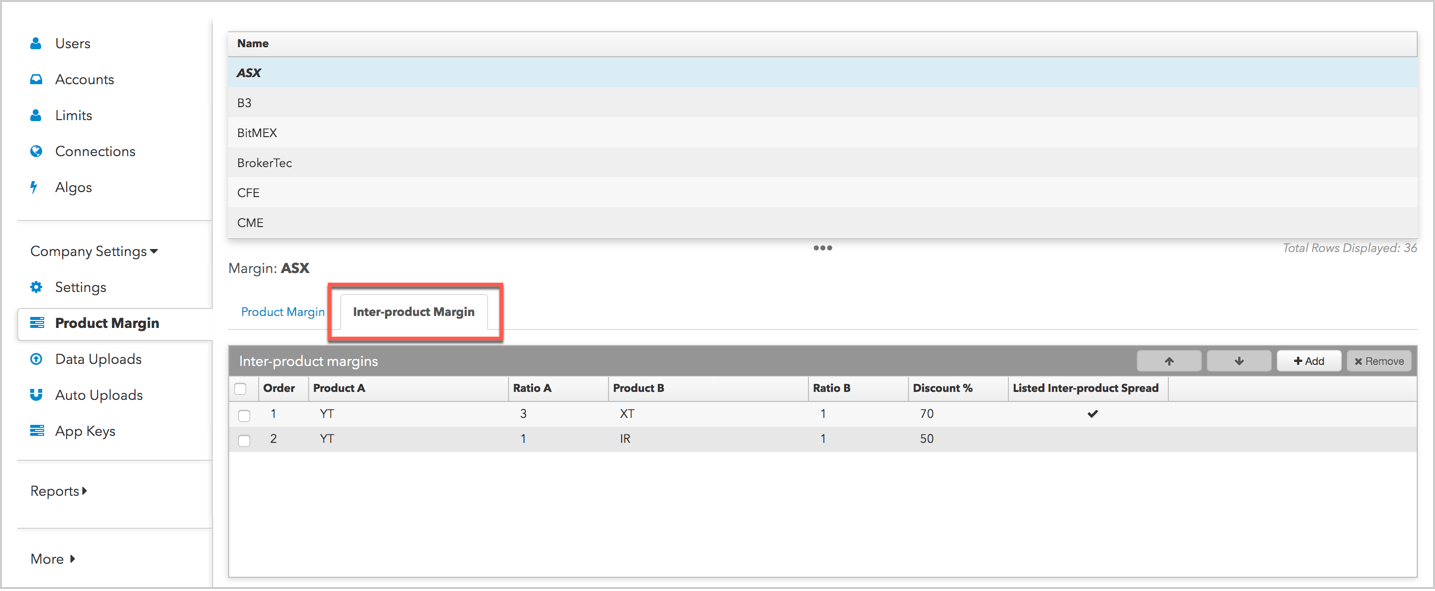Click the App Keys icon

(37, 432)
